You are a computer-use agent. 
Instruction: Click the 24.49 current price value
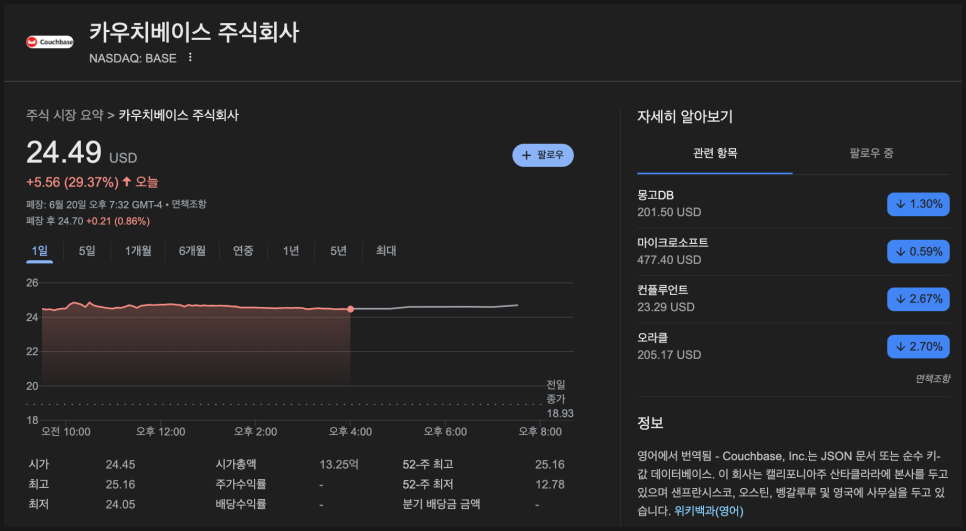click(x=64, y=152)
